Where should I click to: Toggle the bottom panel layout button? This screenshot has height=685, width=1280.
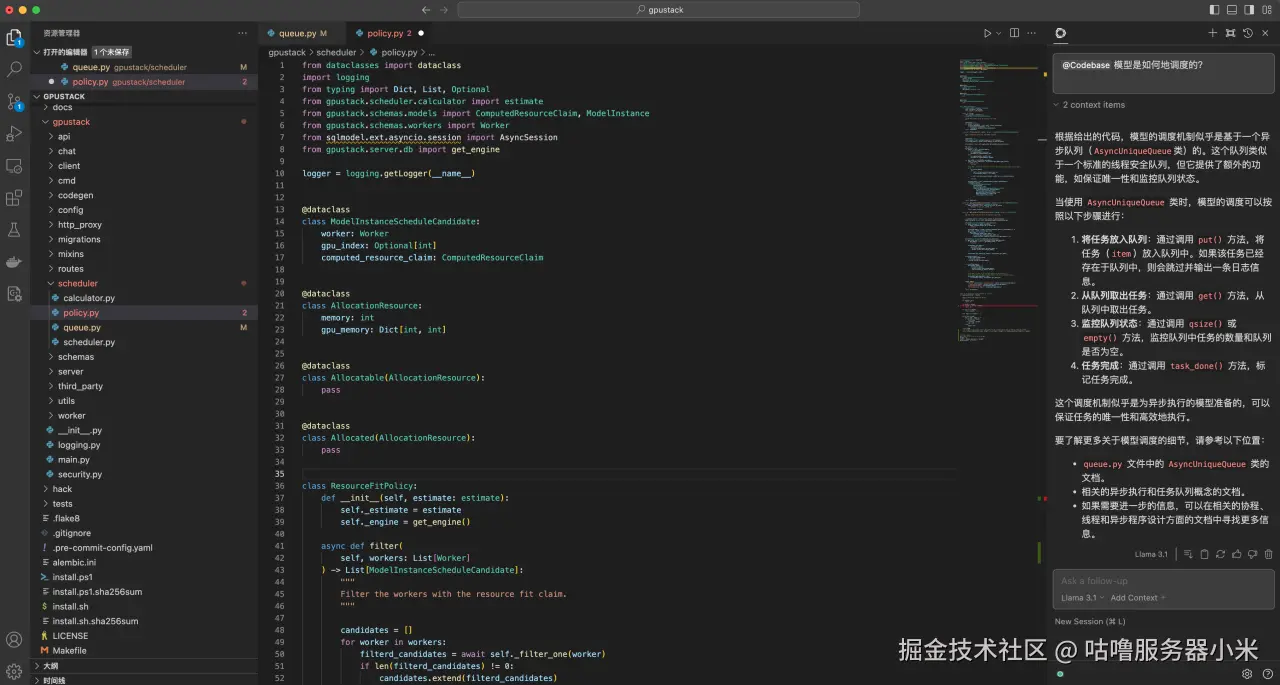tap(1232, 10)
